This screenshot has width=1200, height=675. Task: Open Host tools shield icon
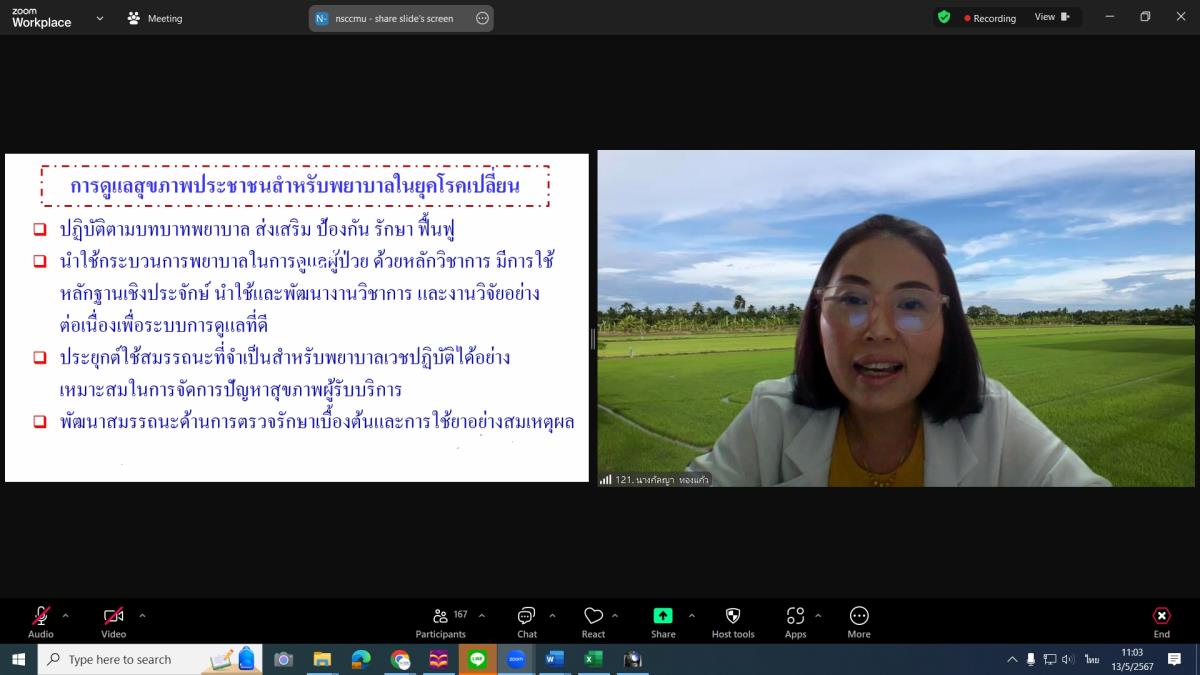733,621
